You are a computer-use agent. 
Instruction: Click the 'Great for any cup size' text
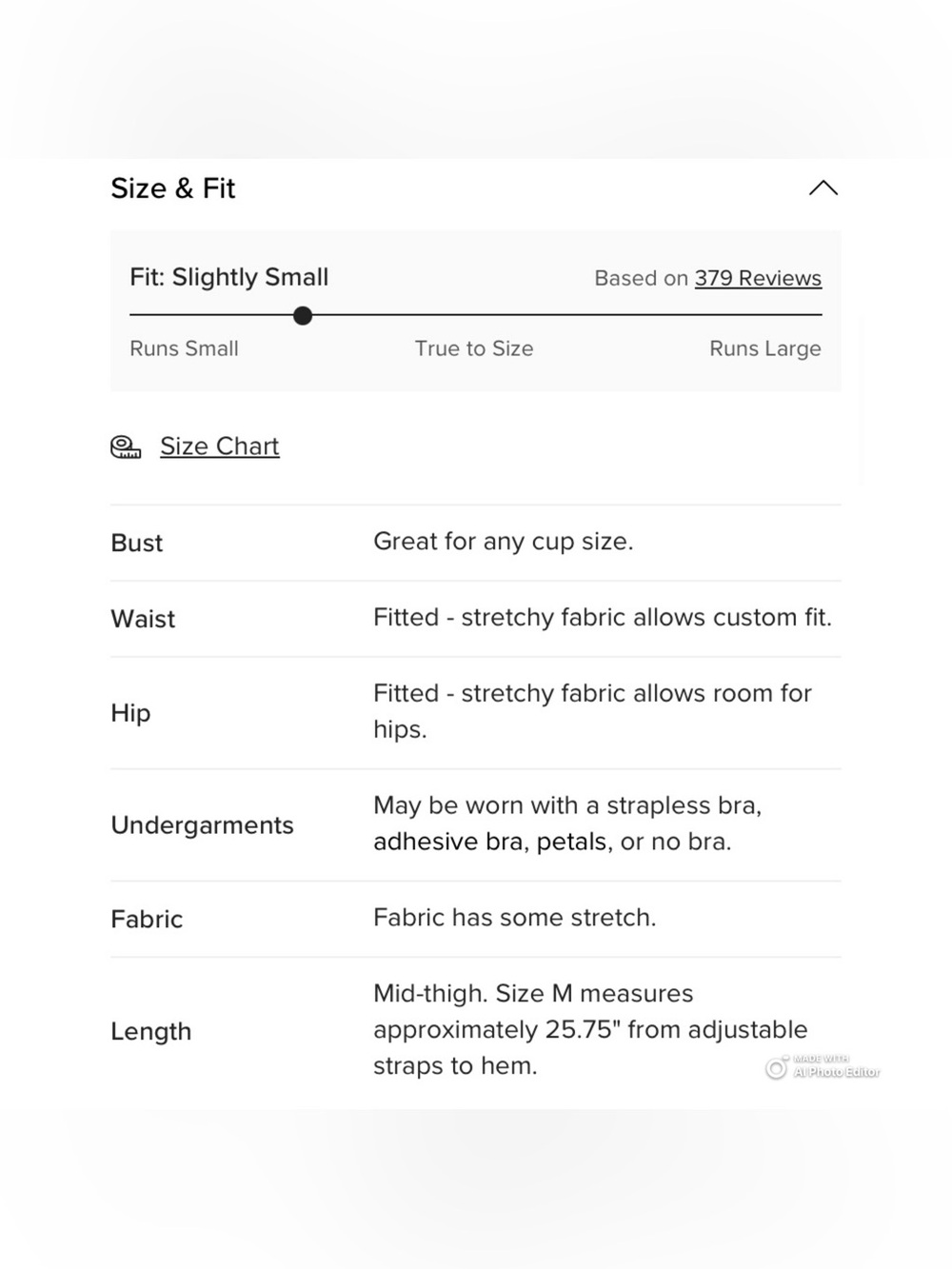tap(503, 542)
